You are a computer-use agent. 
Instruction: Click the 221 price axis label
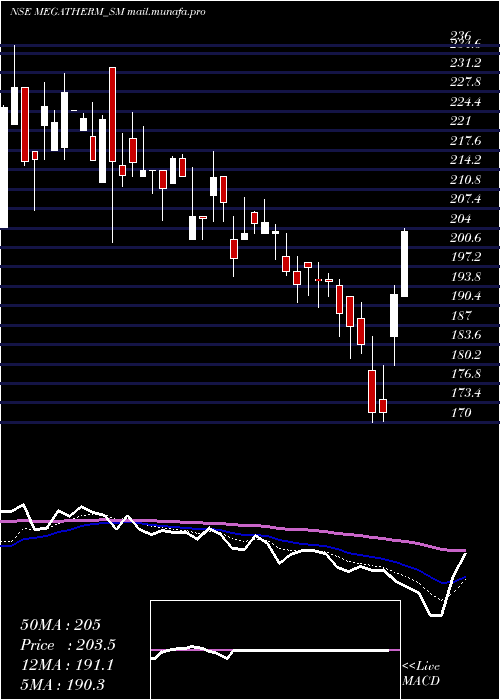coord(461,121)
